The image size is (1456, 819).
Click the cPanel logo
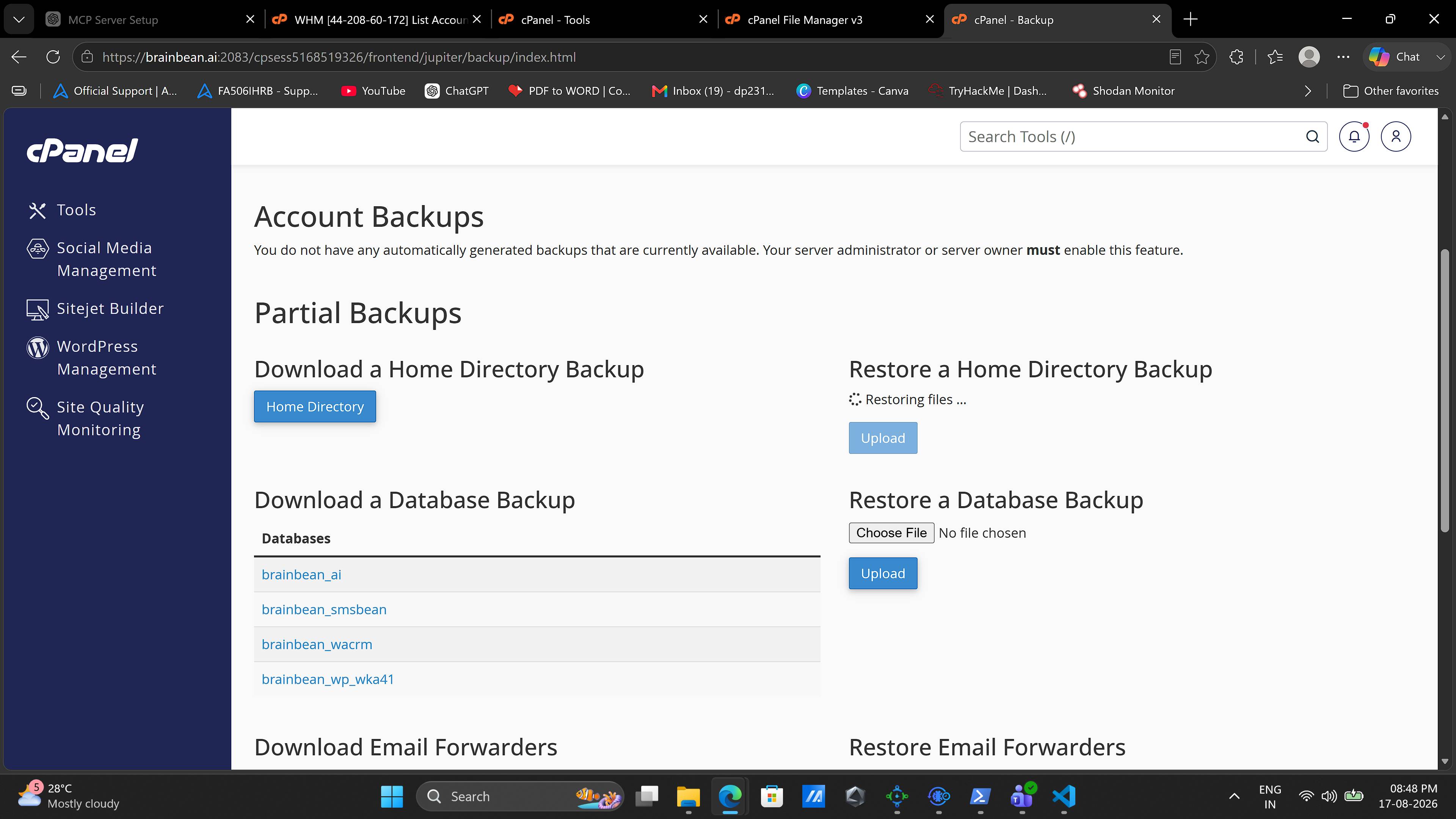click(83, 151)
